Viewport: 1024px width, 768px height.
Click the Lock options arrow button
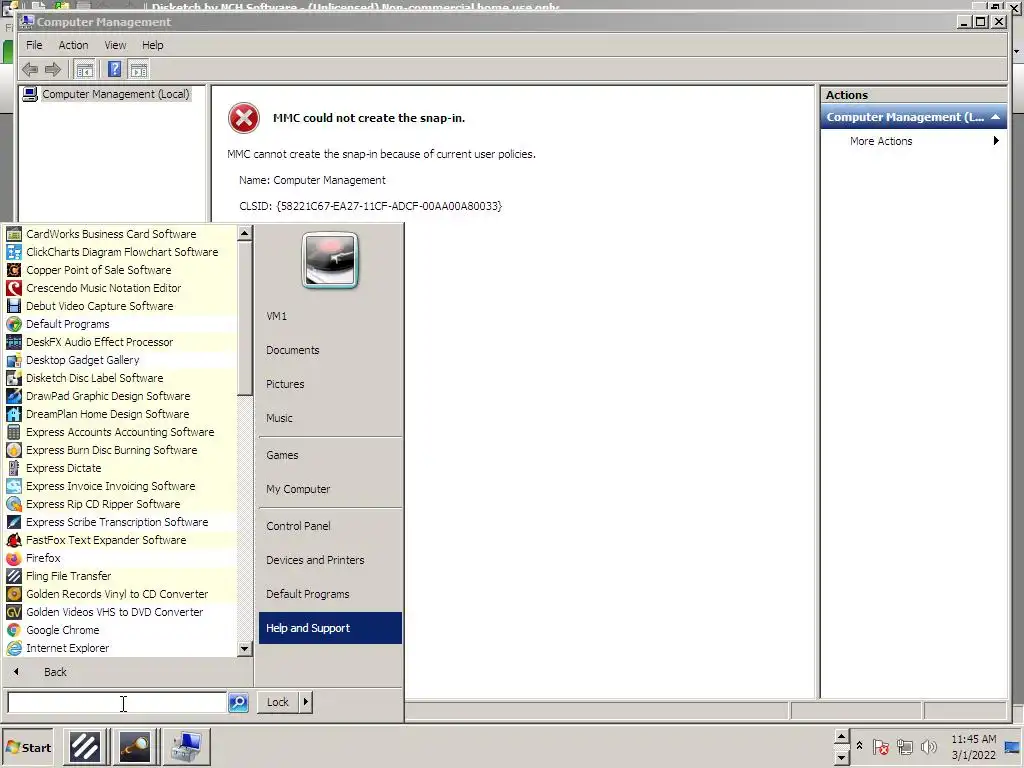(306, 702)
